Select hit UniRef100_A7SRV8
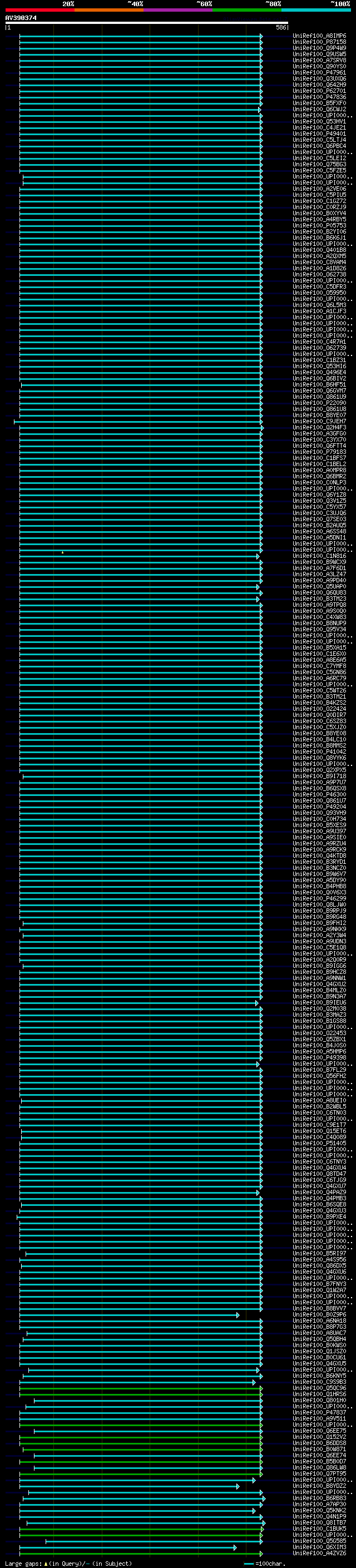The height and width of the screenshot is (1568, 356). coord(319,60)
